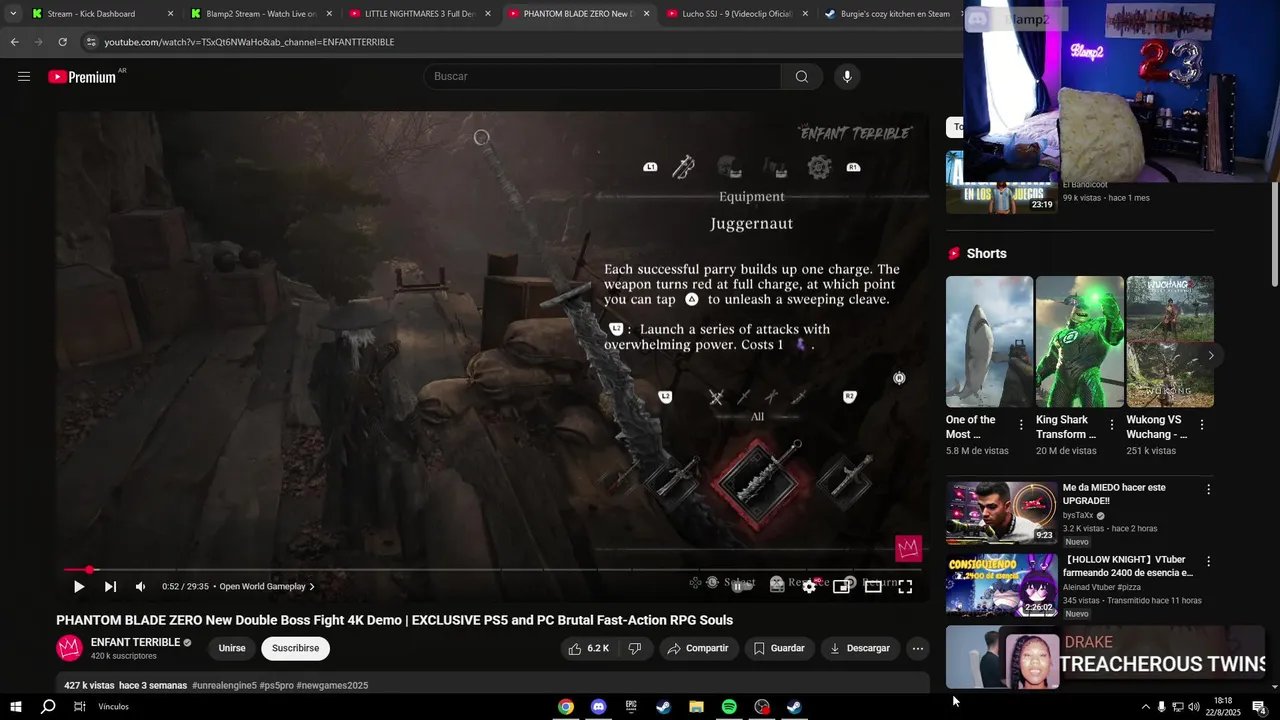Screen dimensions: 1280x720
Task: Go to YouTube Premium home logo
Action: tap(83, 77)
